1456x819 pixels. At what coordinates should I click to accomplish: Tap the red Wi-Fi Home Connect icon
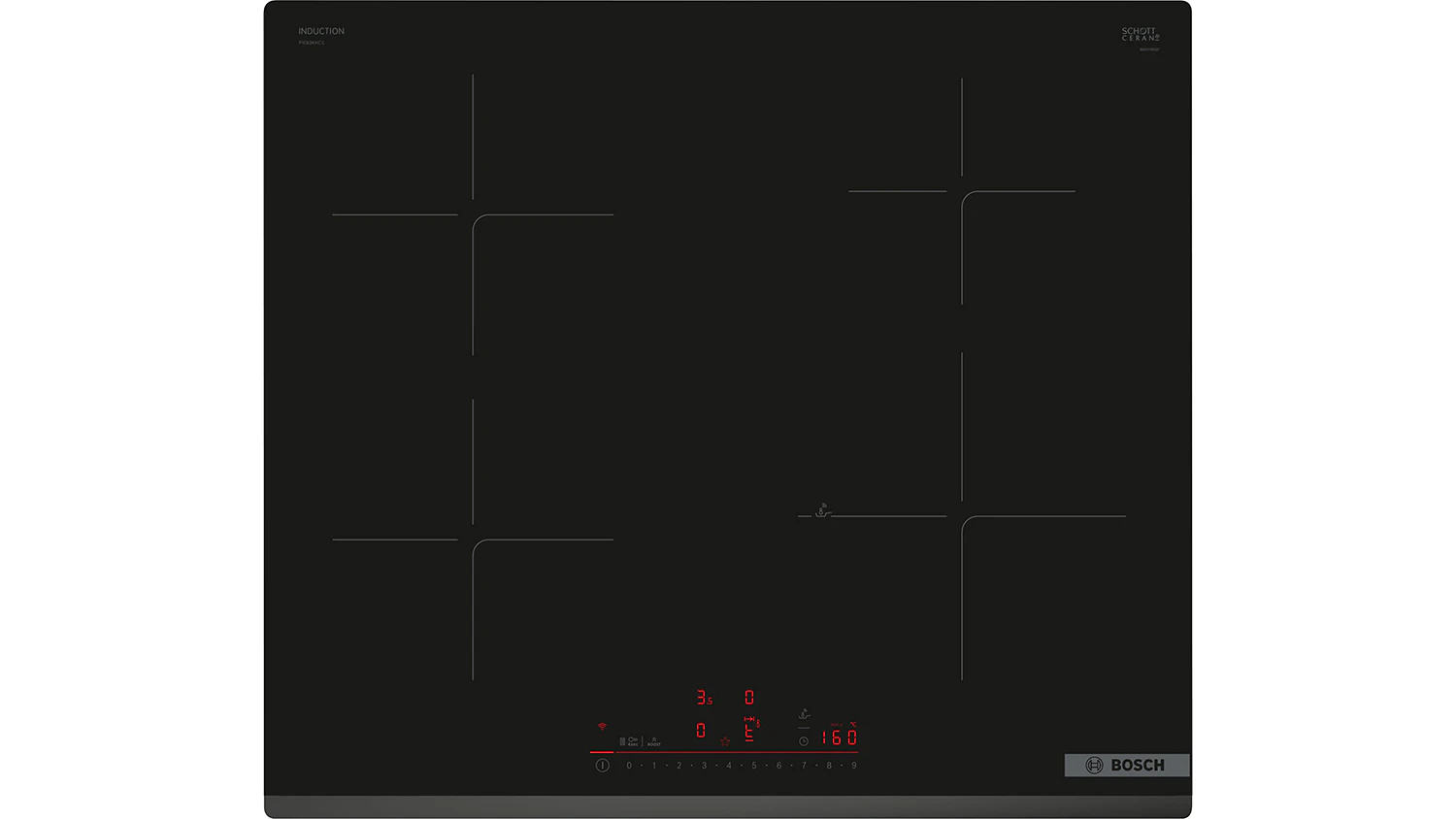click(x=602, y=726)
